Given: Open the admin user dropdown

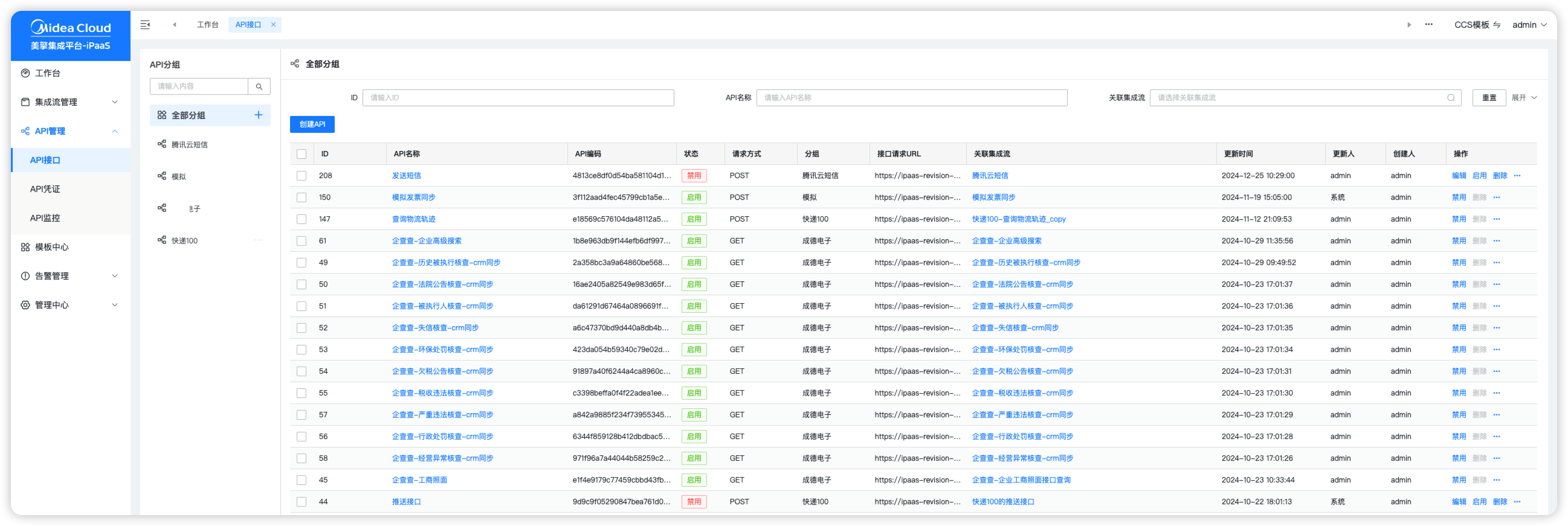Looking at the screenshot, I should click(1529, 25).
